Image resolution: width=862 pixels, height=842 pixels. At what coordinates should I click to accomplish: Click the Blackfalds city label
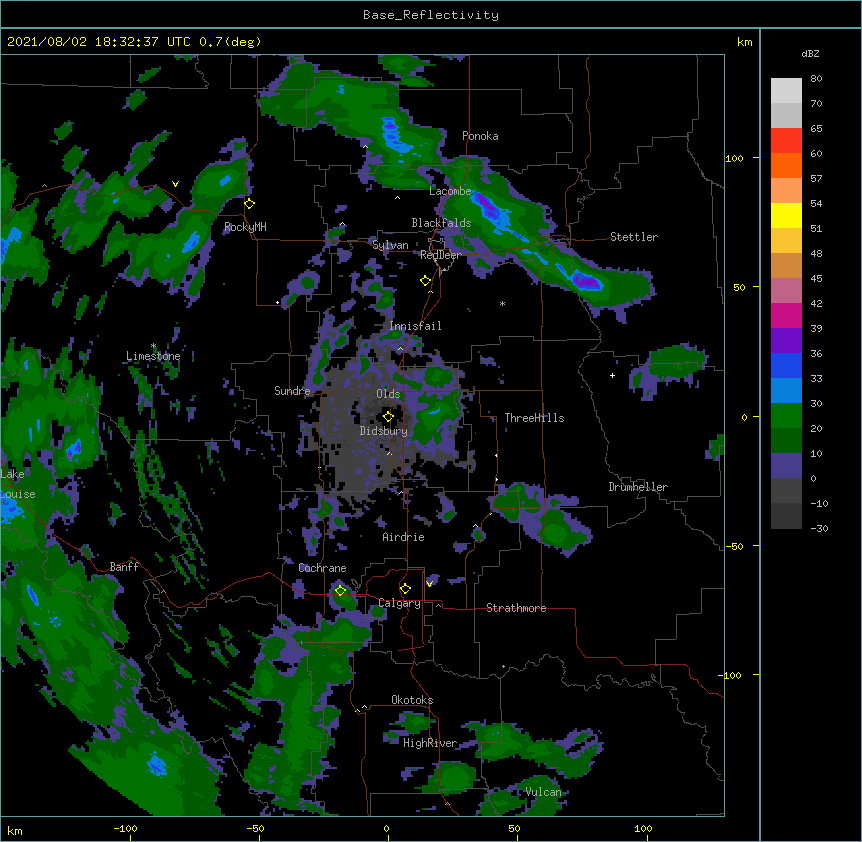pyautogui.click(x=441, y=223)
